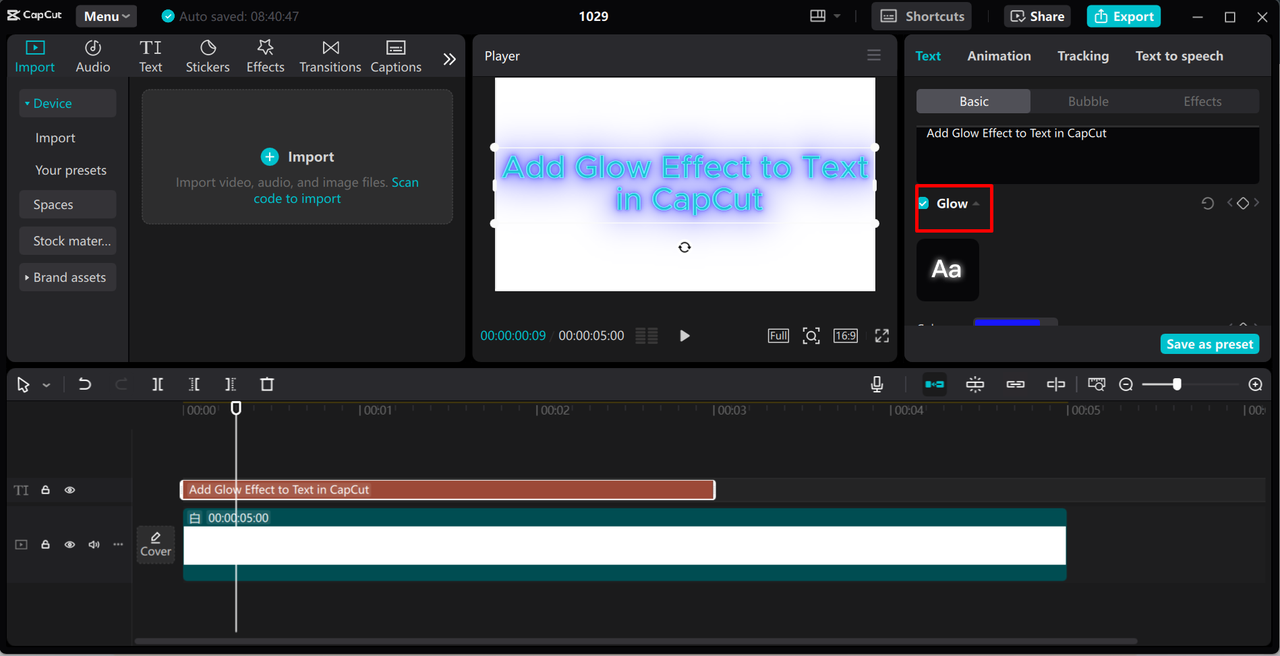Viewport: 1280px width, 656px height.
Task: Select the Aa glow style thumbnail
Action: point(948,270)
